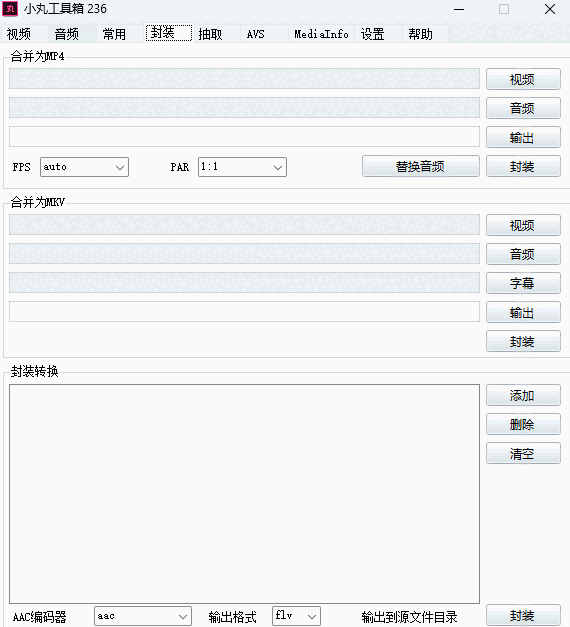Click the 输出到源文件目录 label
Image resolution: width=570 pixels, height=627 pixels.
(x=409, y=617)
